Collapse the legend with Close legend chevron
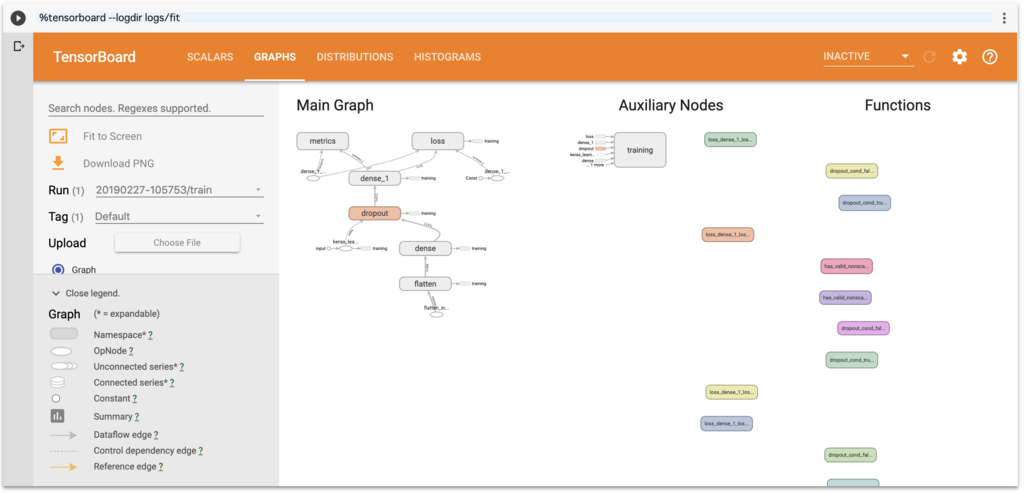1024x493 pixels. [56, 294]
